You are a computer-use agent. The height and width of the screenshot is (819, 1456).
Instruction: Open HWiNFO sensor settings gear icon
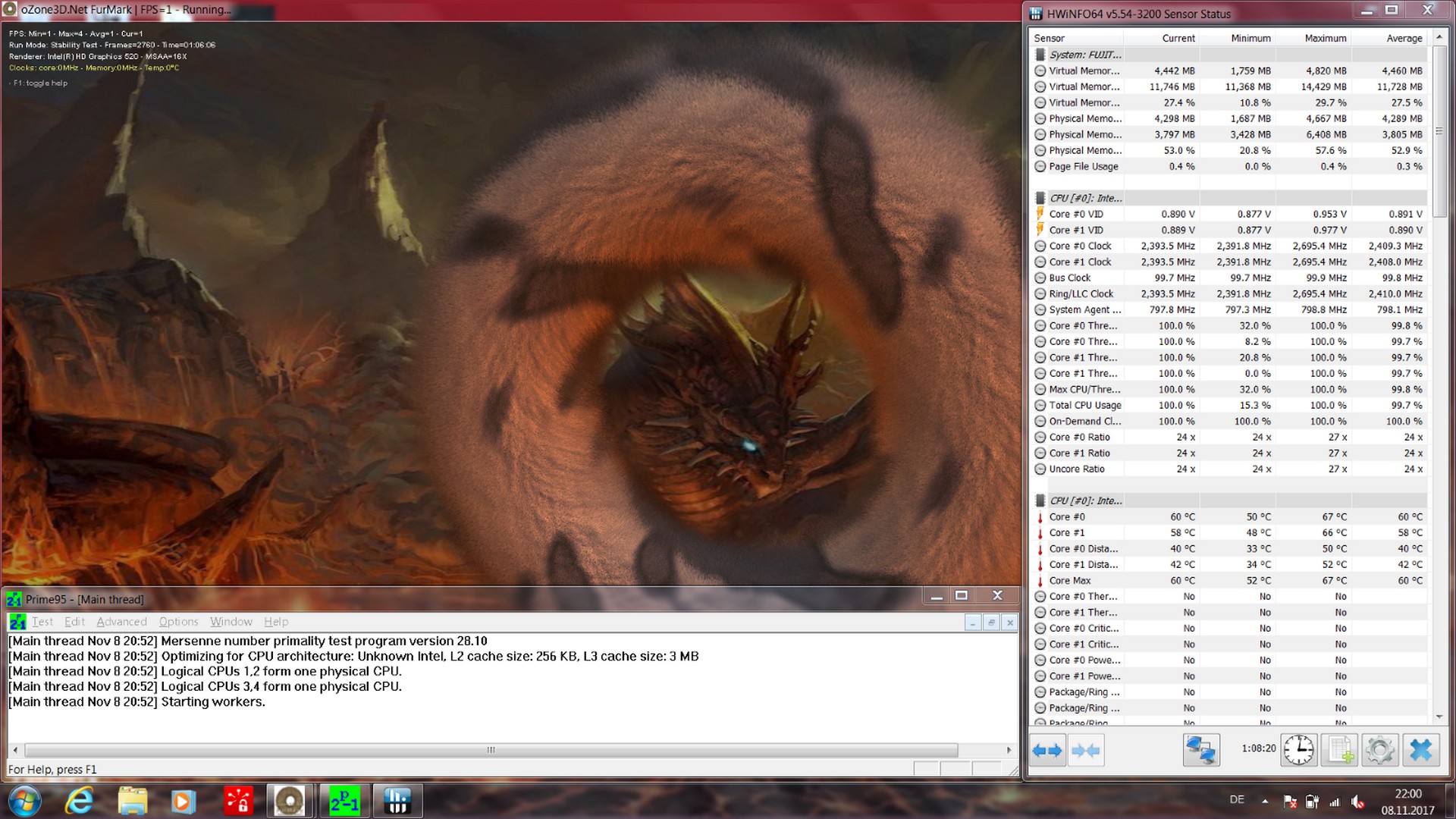pos(1379,750)
